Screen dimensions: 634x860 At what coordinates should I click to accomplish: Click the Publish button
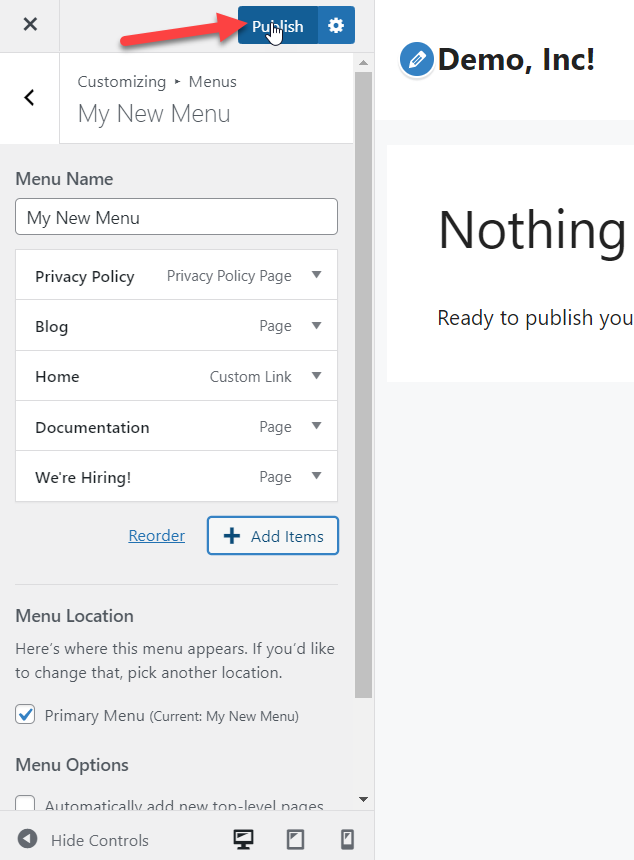click(x=277, y=26)
